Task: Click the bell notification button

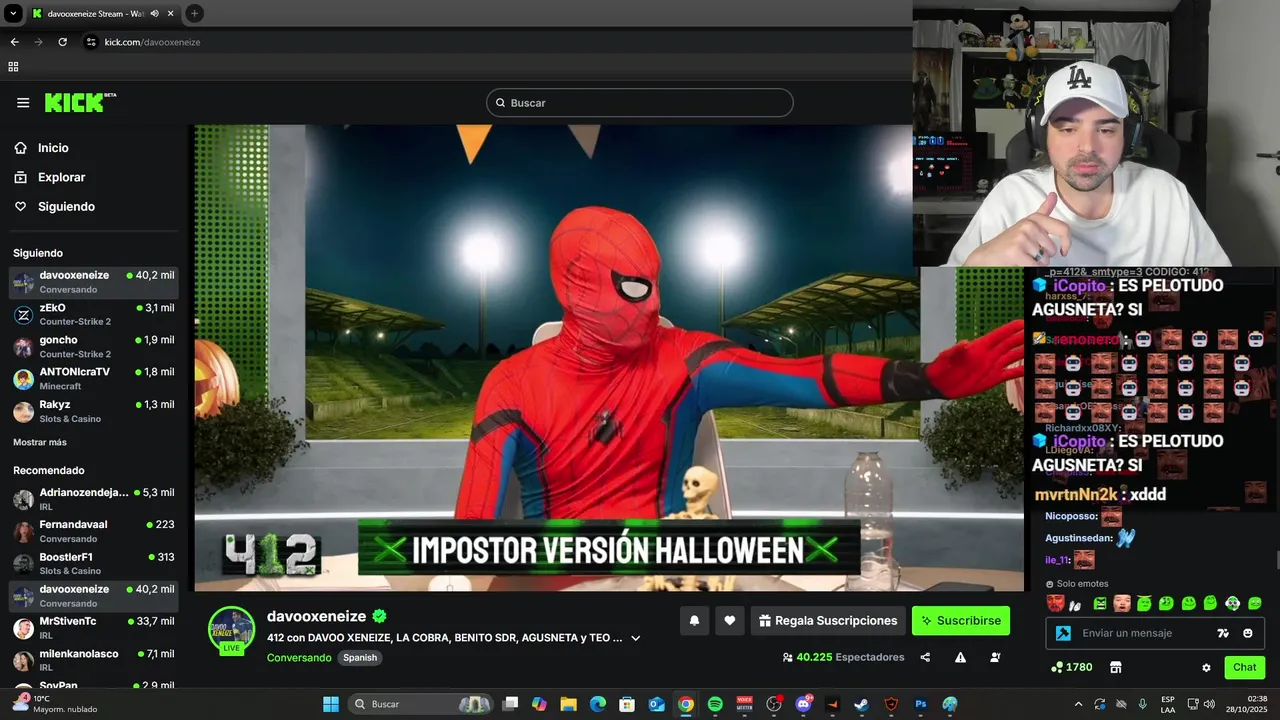Action: (x=694, y=621)
